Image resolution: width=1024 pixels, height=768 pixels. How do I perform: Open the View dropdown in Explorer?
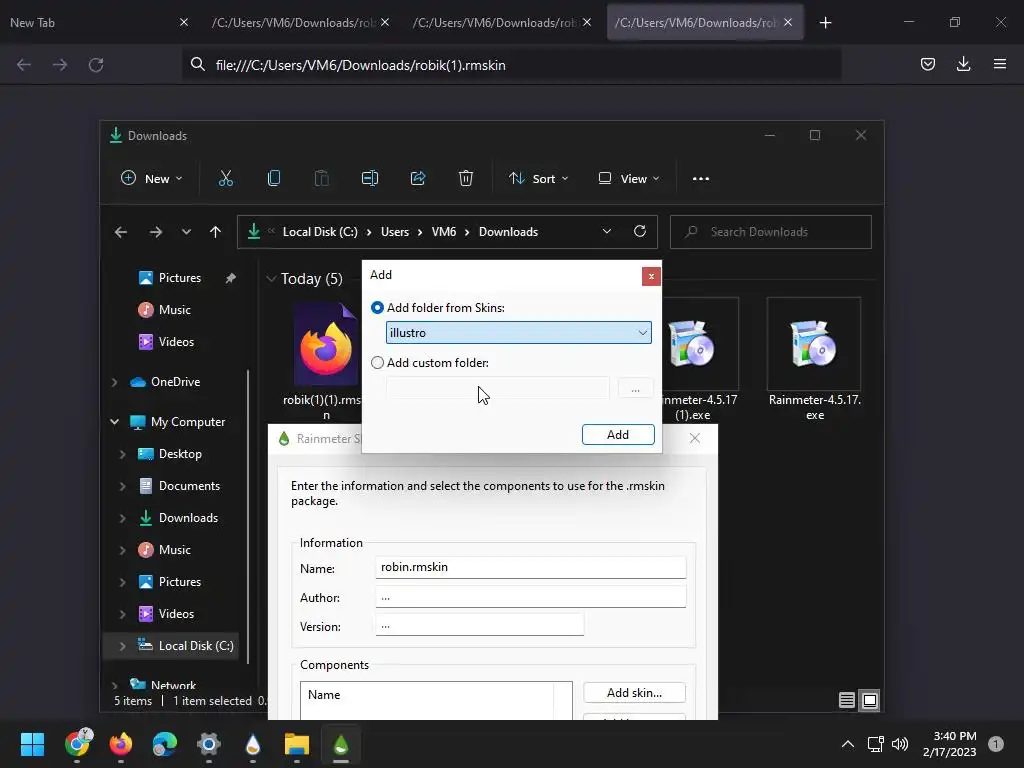pyautogui.click(x=629, y=178)
